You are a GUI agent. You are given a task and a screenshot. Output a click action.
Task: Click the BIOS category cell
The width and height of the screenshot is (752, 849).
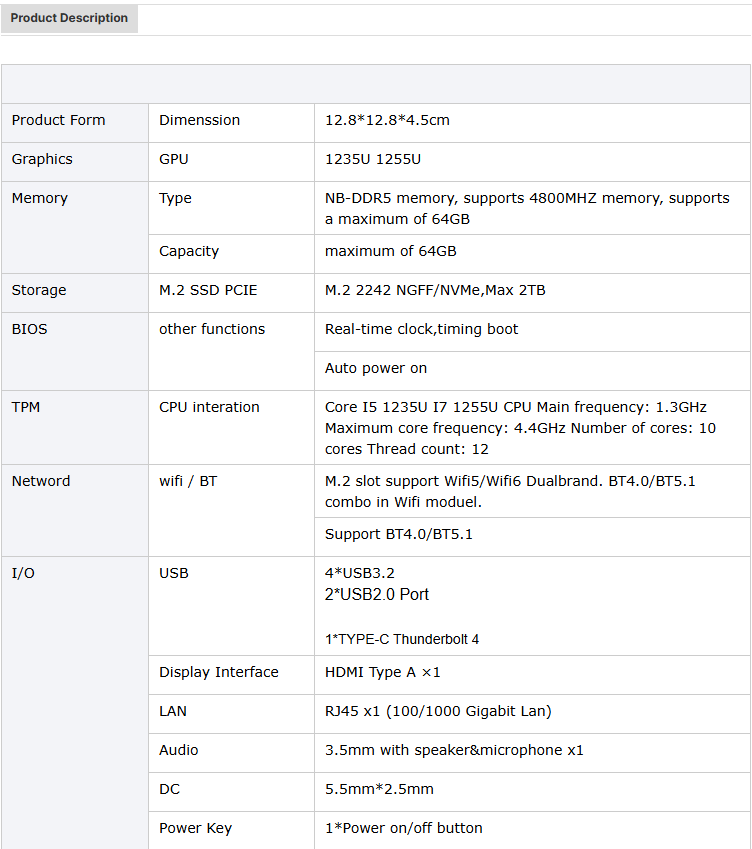29,329
